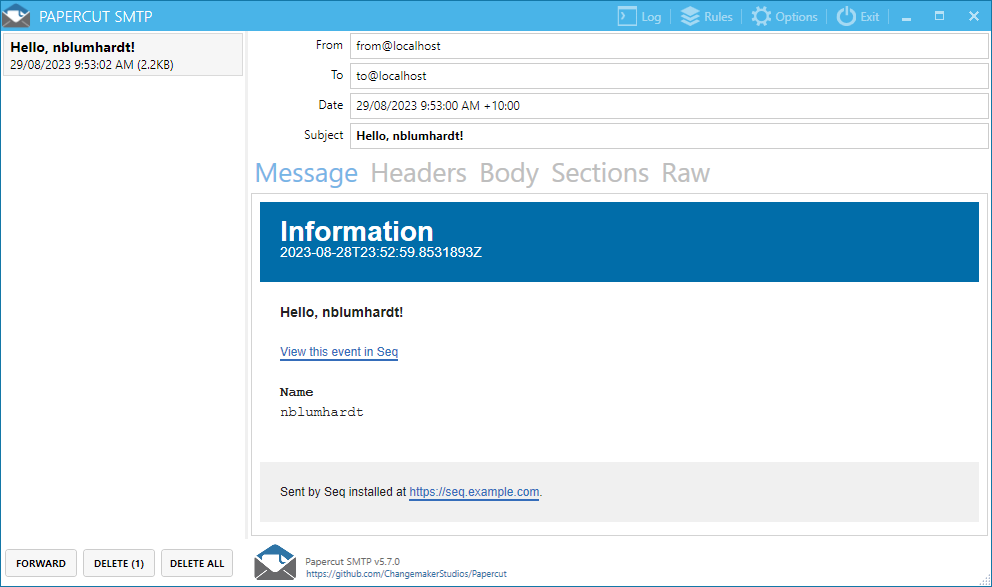
Task: Click the Date field
Action: tap(669, 106)
